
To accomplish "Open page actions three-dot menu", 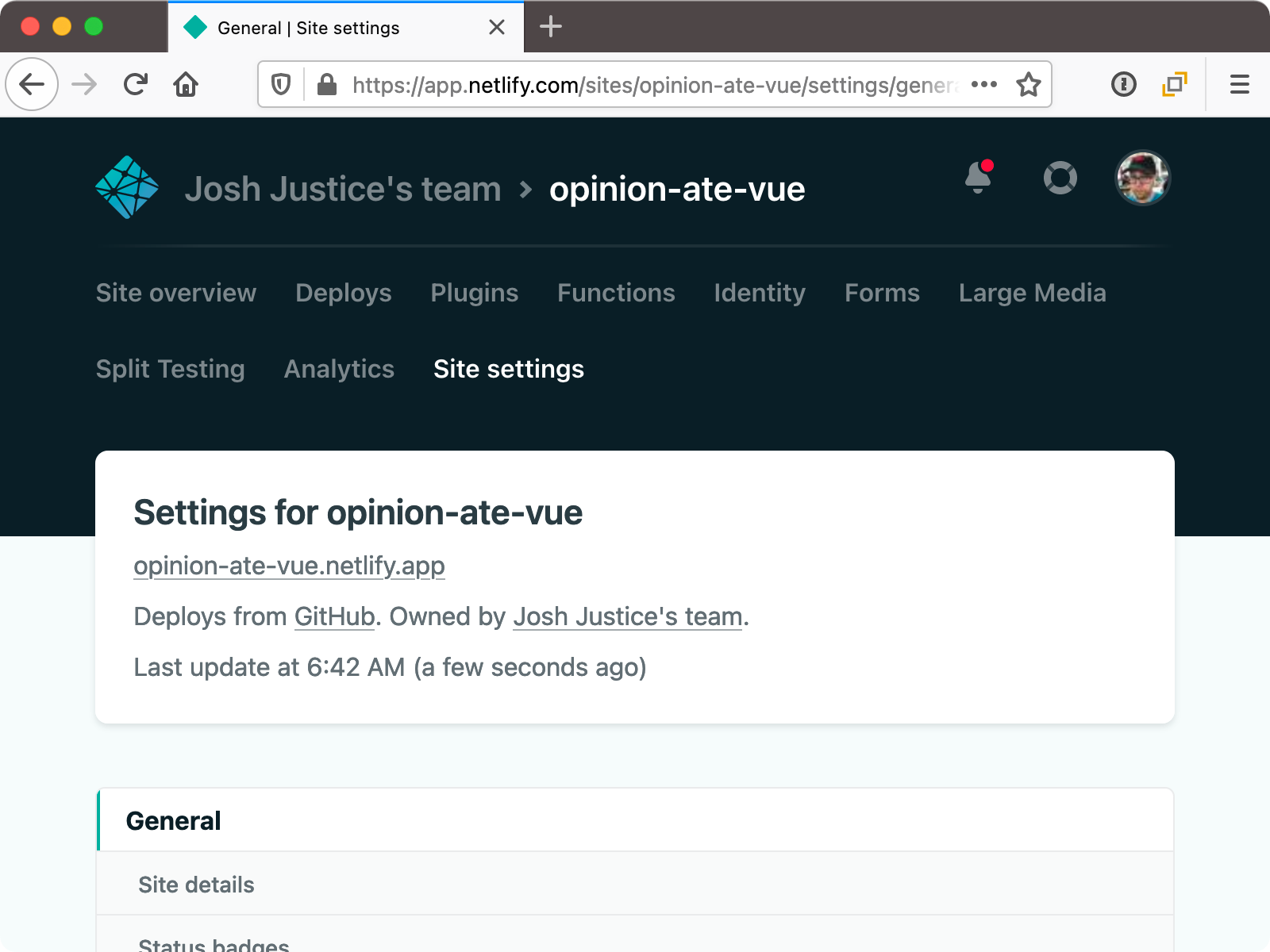I will point(984,84).
